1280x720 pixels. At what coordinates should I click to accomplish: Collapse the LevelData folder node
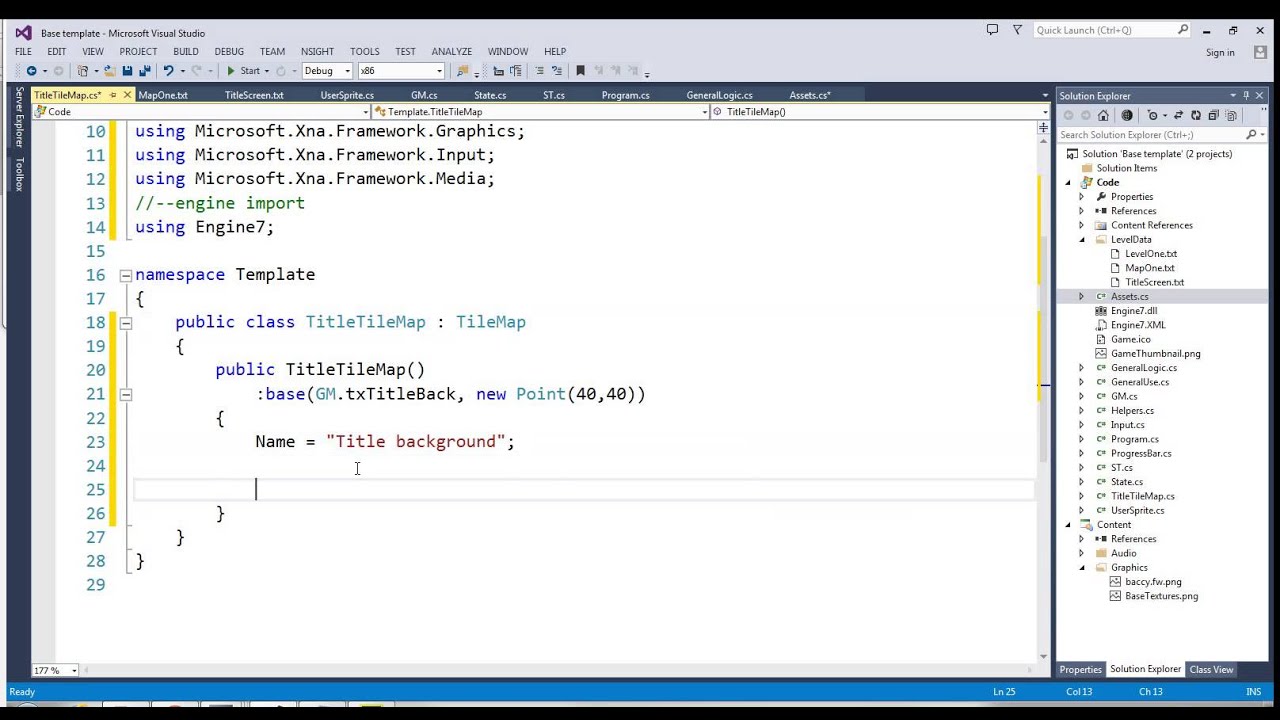[1081, 240]
